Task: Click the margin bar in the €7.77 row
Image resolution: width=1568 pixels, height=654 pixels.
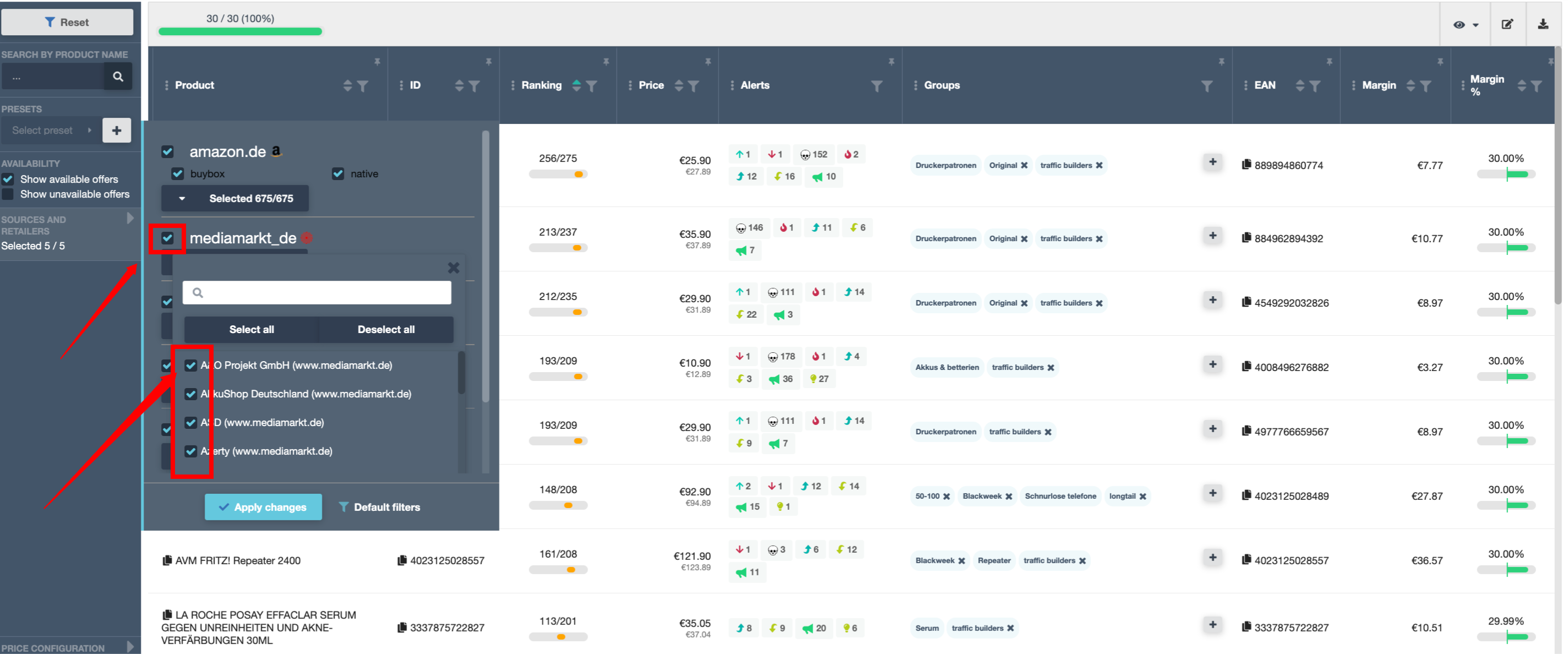Action: pos(1506,175)
